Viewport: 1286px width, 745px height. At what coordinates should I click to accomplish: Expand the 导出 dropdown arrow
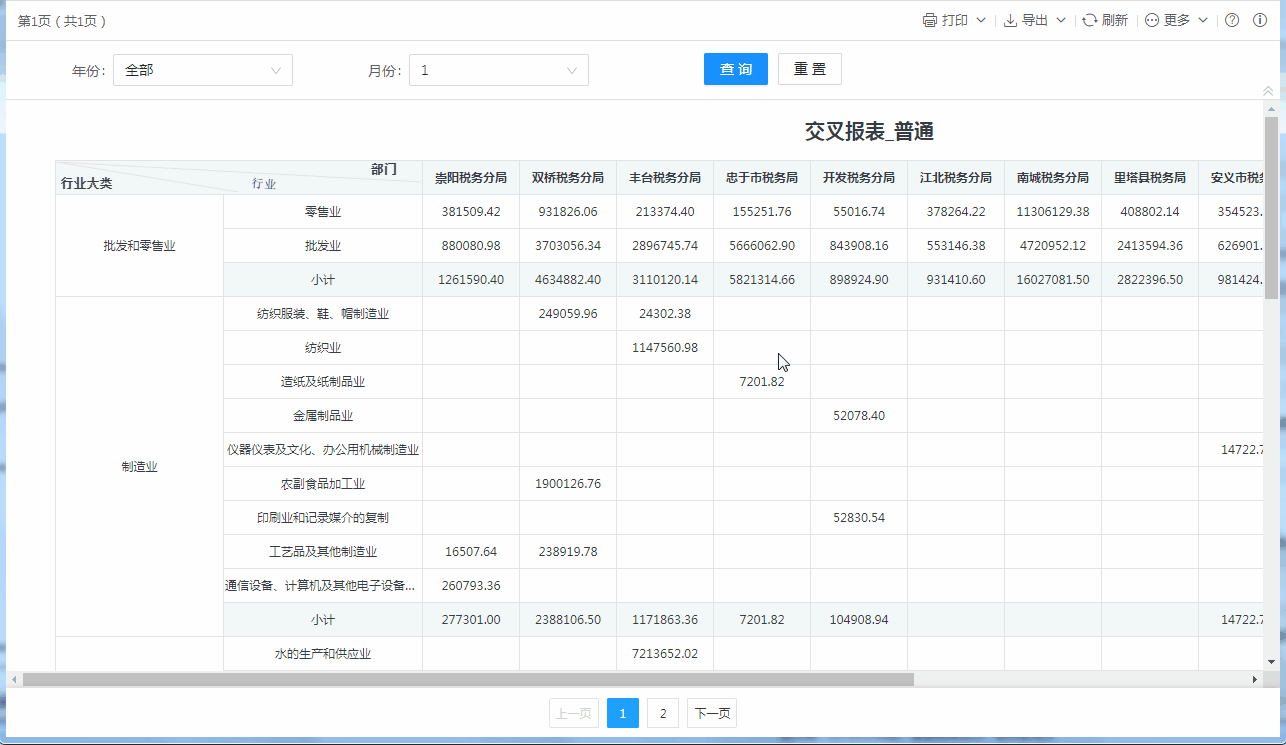(x=1061, y=20)
